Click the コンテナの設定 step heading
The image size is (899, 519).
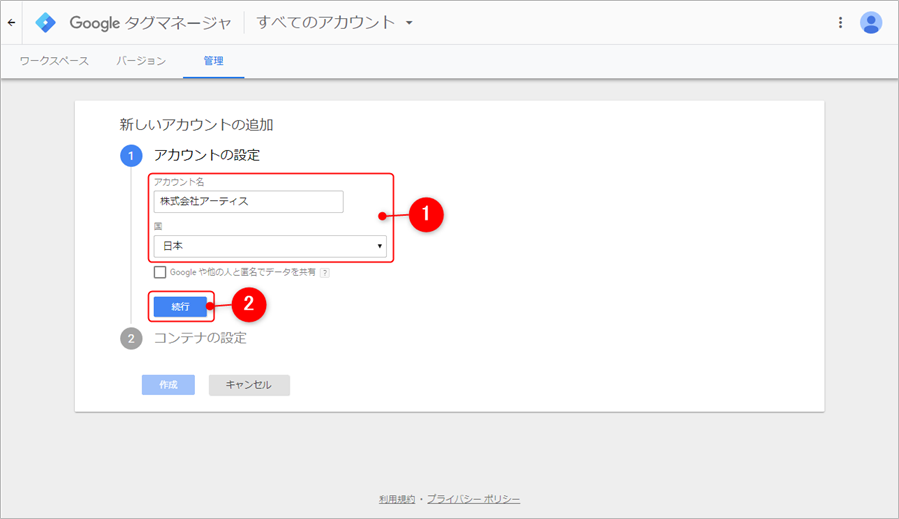tap(200, 338)
